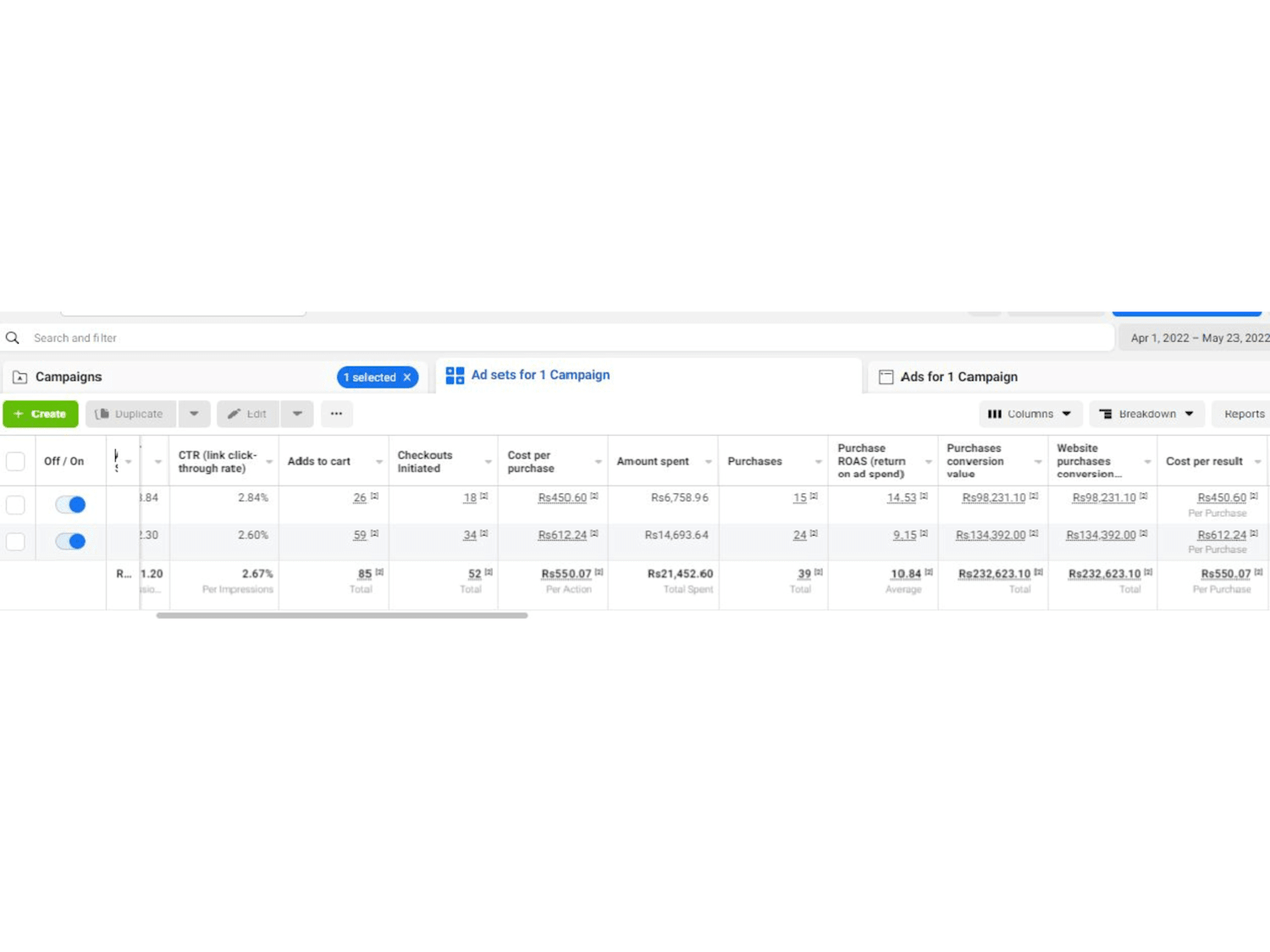Open the Apr 1, 2022 – May 23, 2022 date range
1270x952 pixels.
point(1195,338)
